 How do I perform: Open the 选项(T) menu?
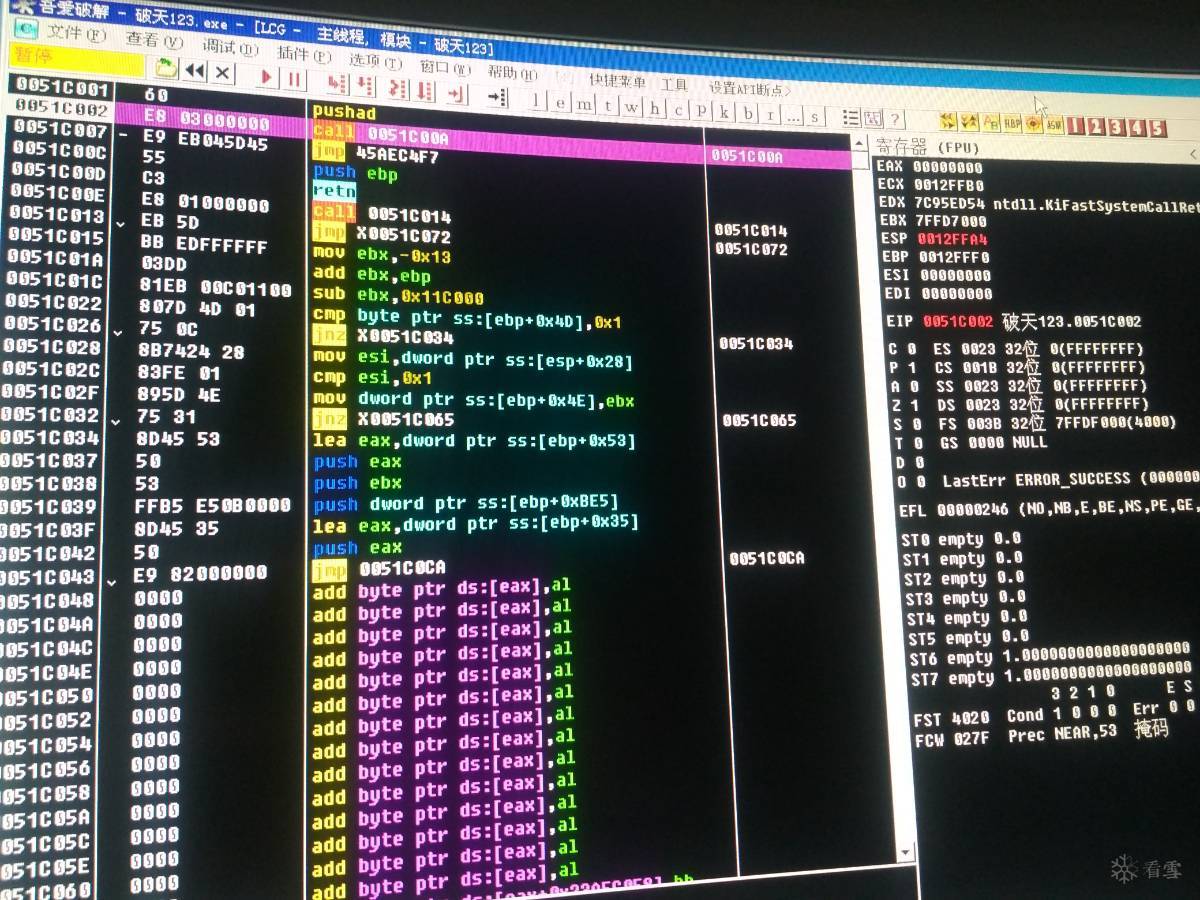375,61
